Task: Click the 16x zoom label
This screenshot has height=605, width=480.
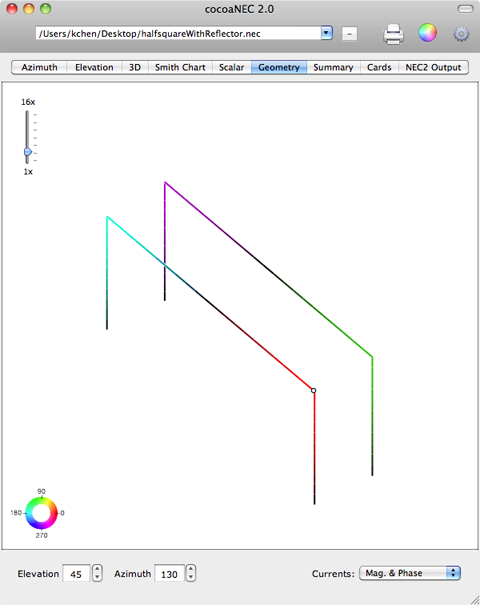Action: point(28,102)
